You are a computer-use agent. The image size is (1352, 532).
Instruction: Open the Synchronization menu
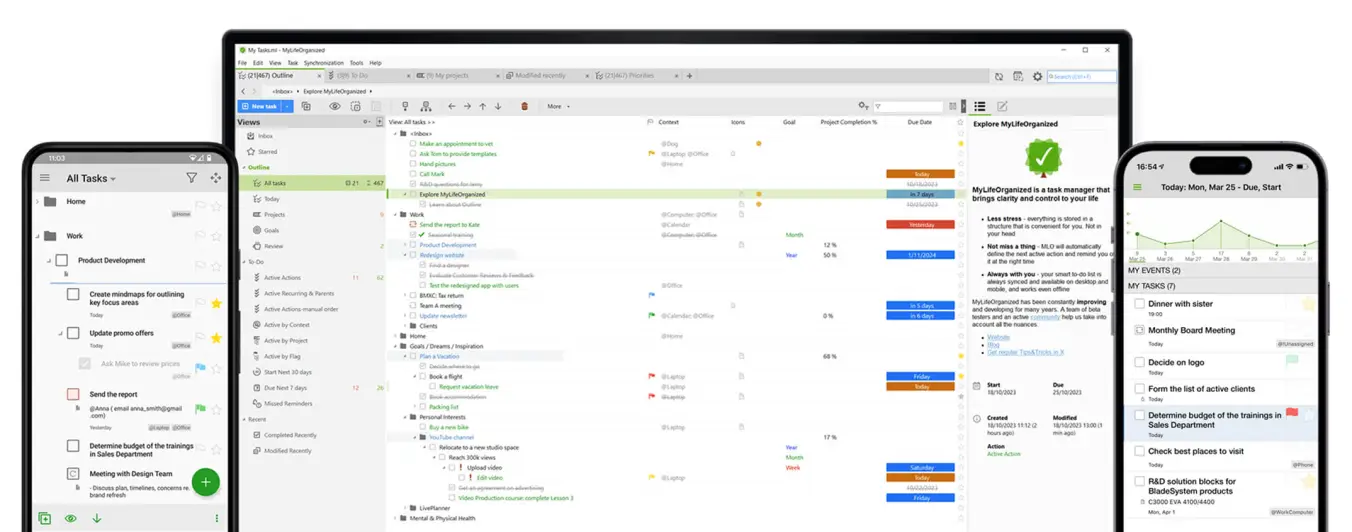[324, 63]
